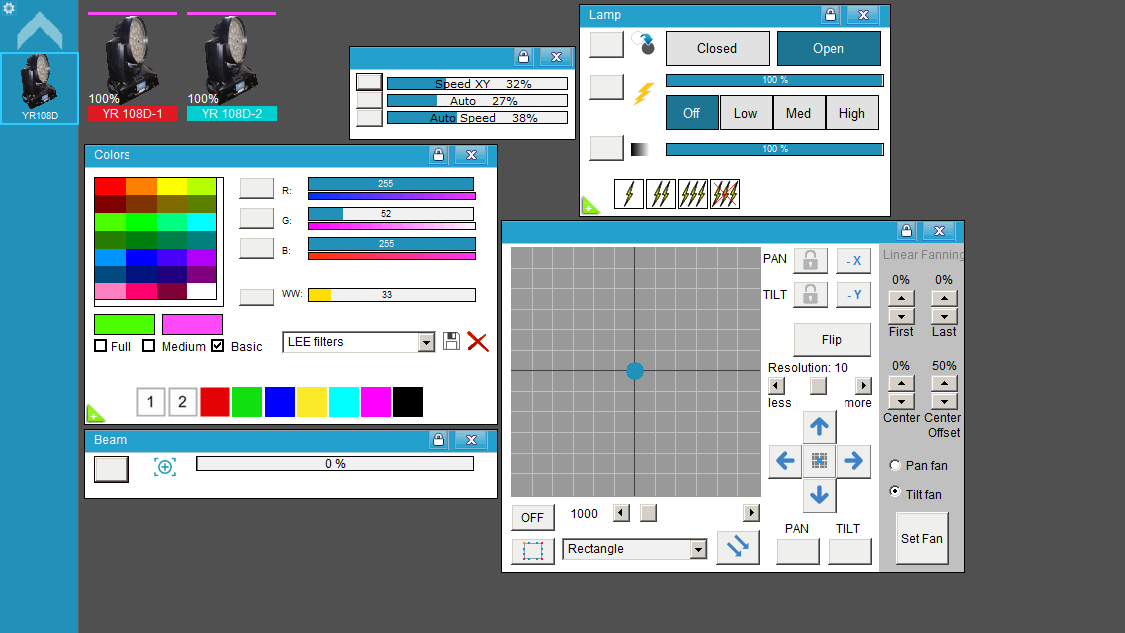Select the red crossed-out lightning strobe preset
1125x633 pixels.
coord(725,194)
